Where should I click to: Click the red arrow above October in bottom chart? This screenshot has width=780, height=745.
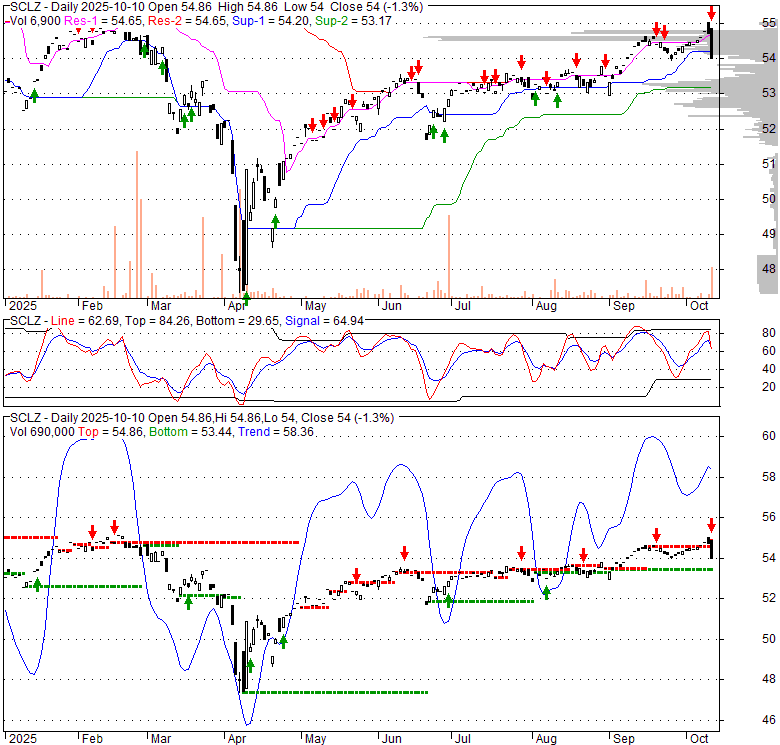[712, 524]
